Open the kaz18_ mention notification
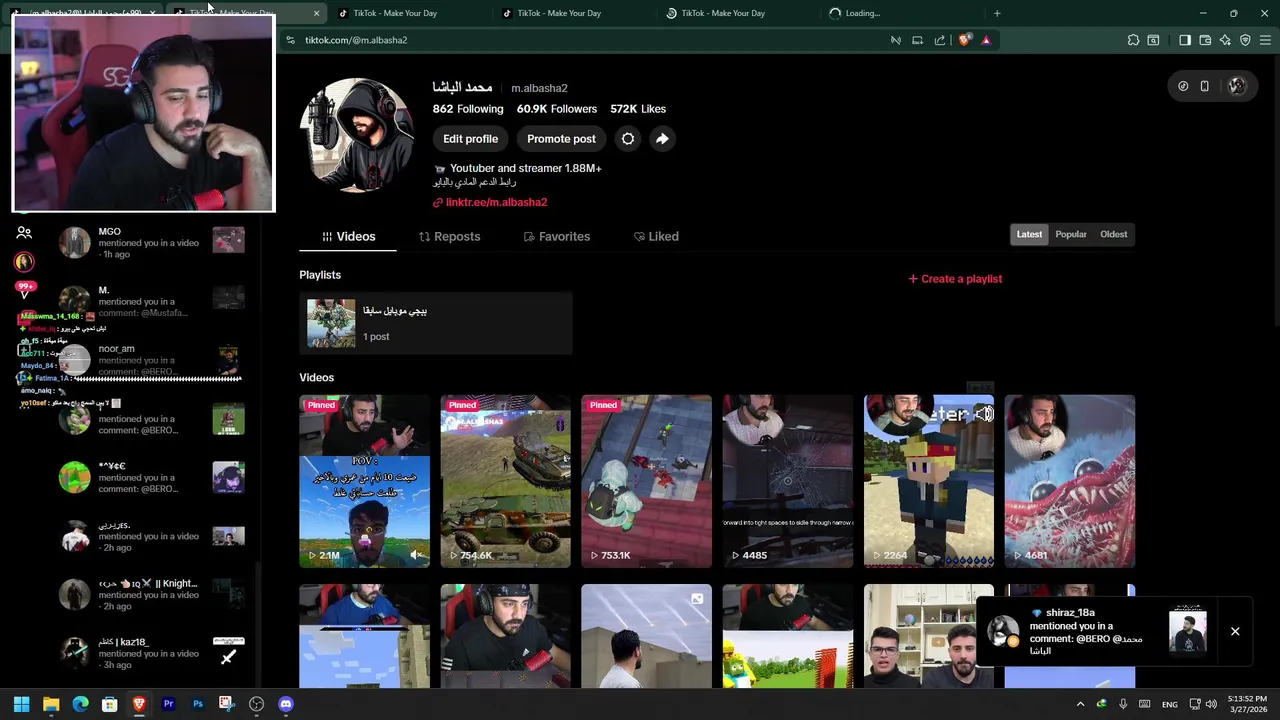This screenshot has width=1280, height=720. [151, 653]
